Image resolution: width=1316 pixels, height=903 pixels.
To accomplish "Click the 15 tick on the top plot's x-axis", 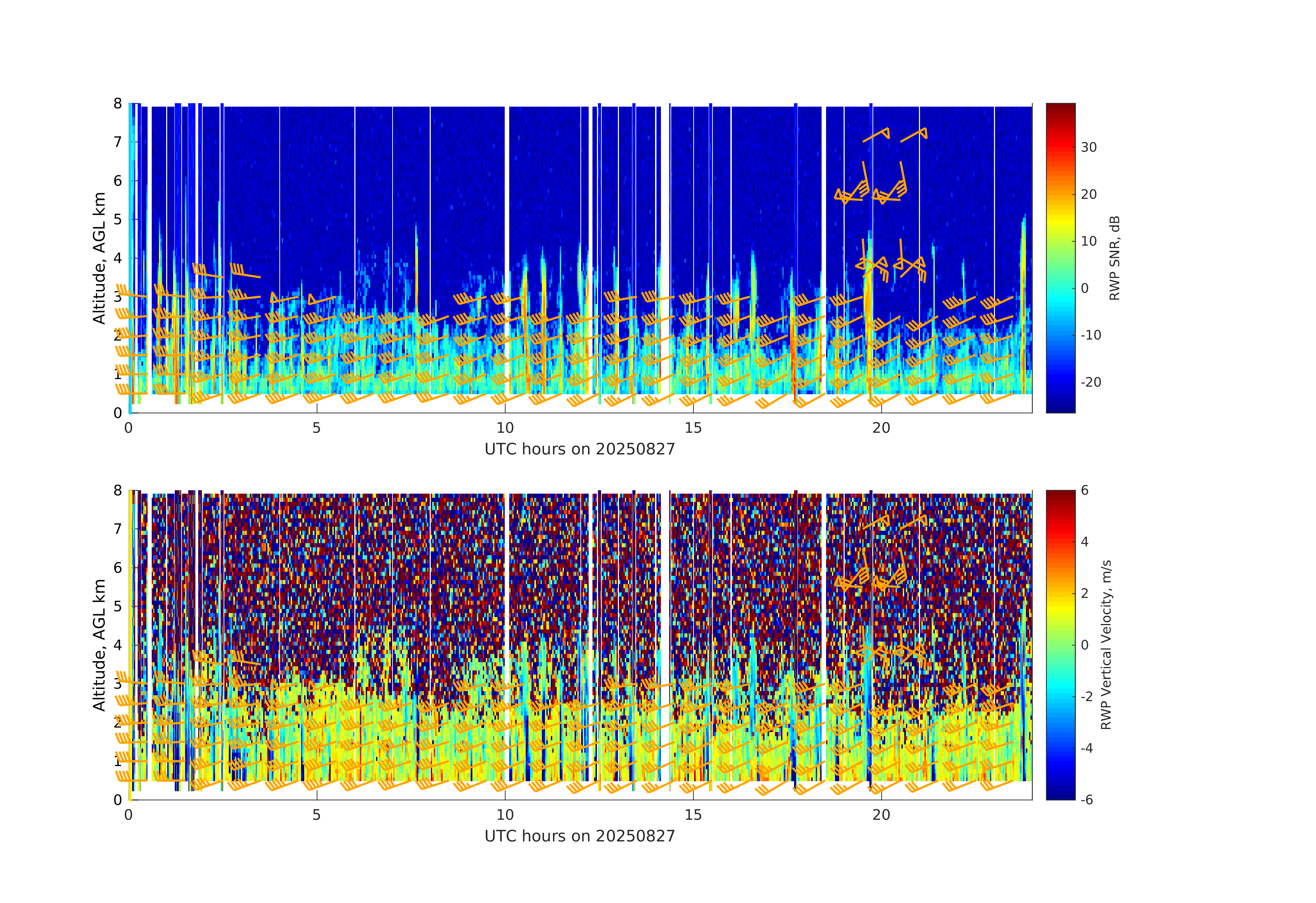I will pos(693,428).
